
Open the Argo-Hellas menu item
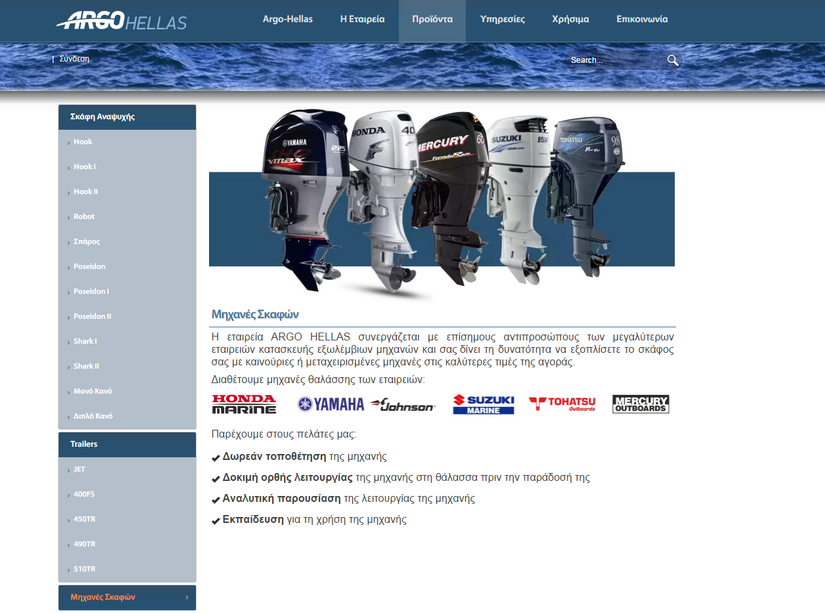(x=287, y=19)
